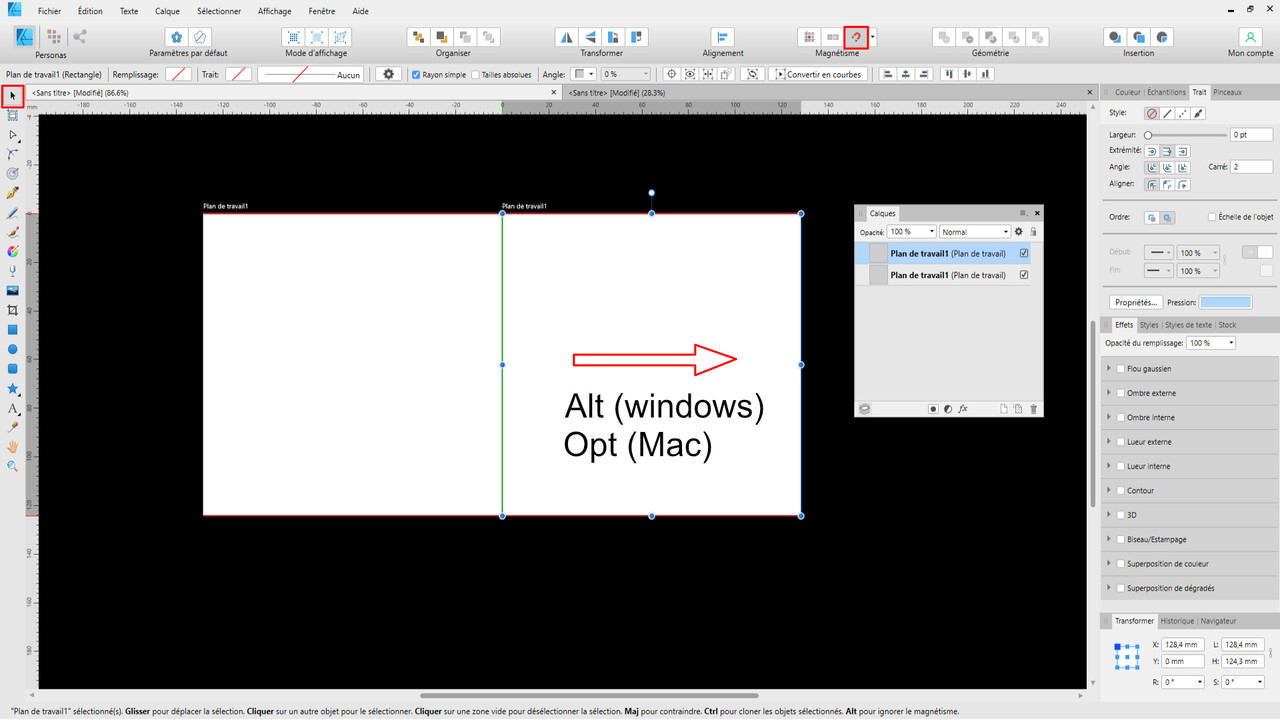Open the Styles de texte tab
This screenshot has height=720, width=1280.
coord(1188,325)
